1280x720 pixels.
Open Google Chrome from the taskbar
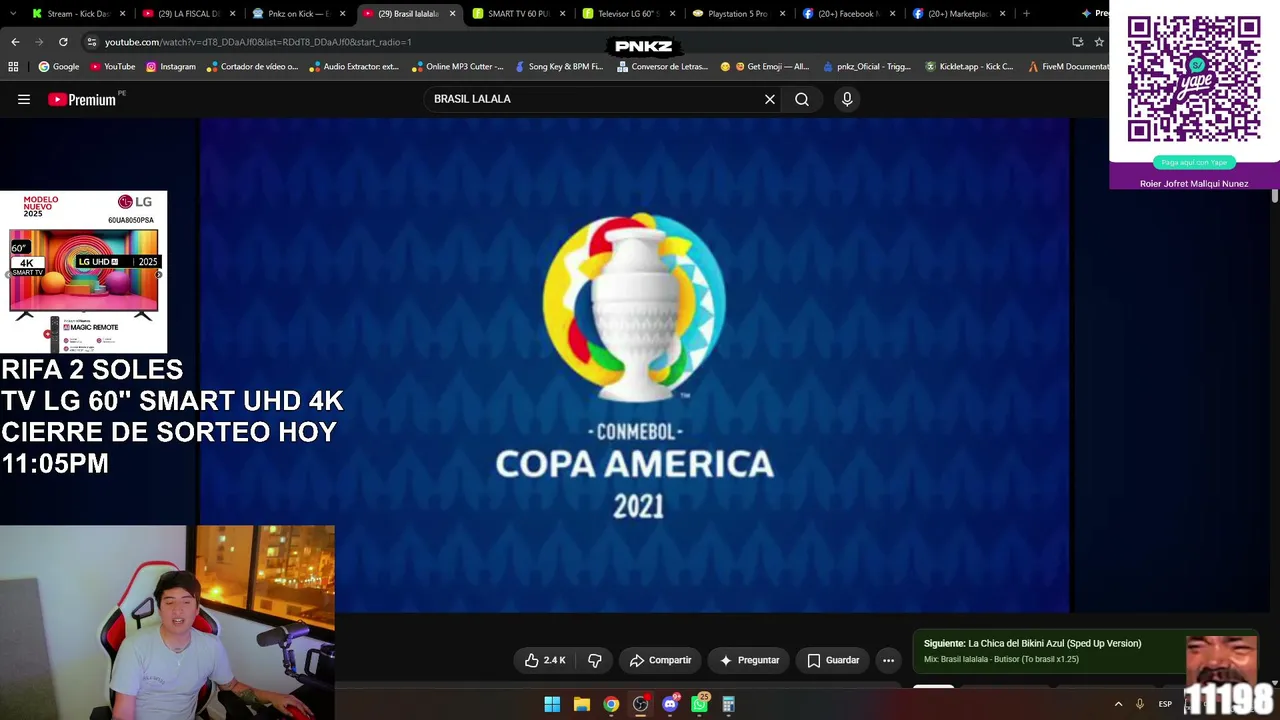[611, 705]
